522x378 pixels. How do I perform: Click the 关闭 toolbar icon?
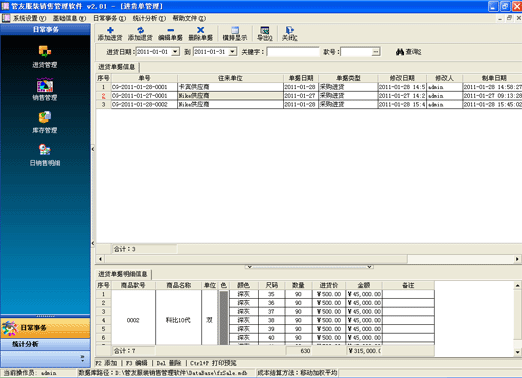pos(289,34)
